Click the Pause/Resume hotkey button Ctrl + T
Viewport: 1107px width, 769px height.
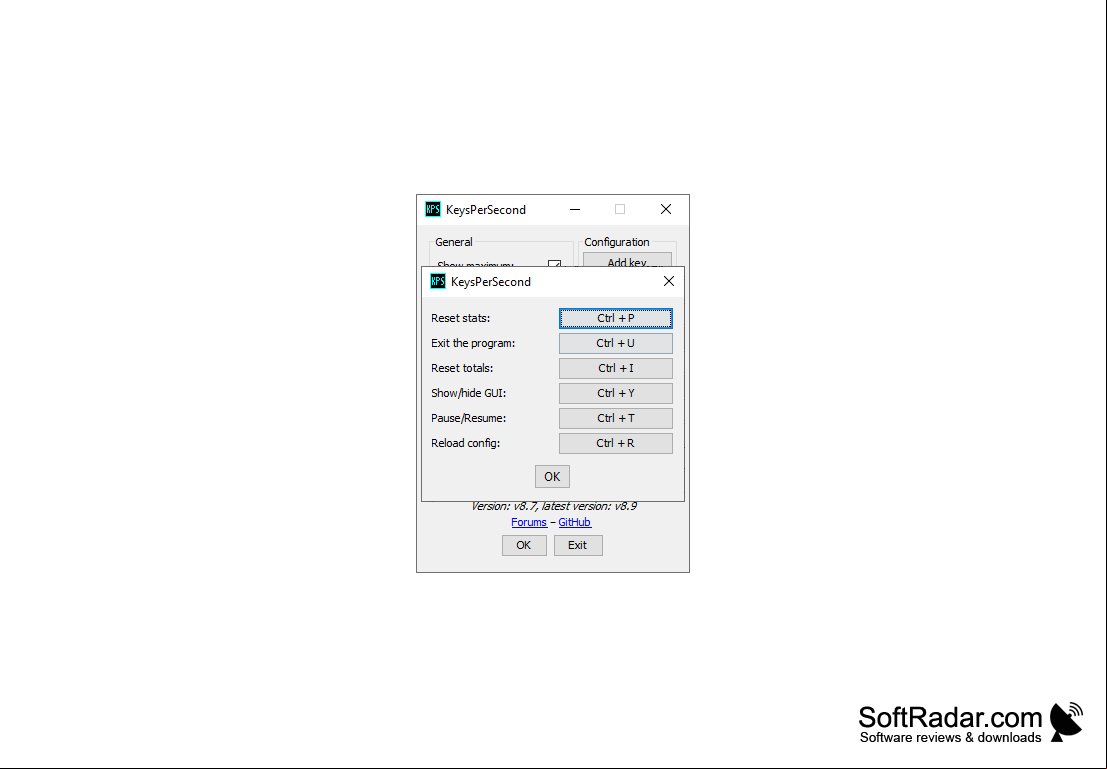click(x=616, y=419)
